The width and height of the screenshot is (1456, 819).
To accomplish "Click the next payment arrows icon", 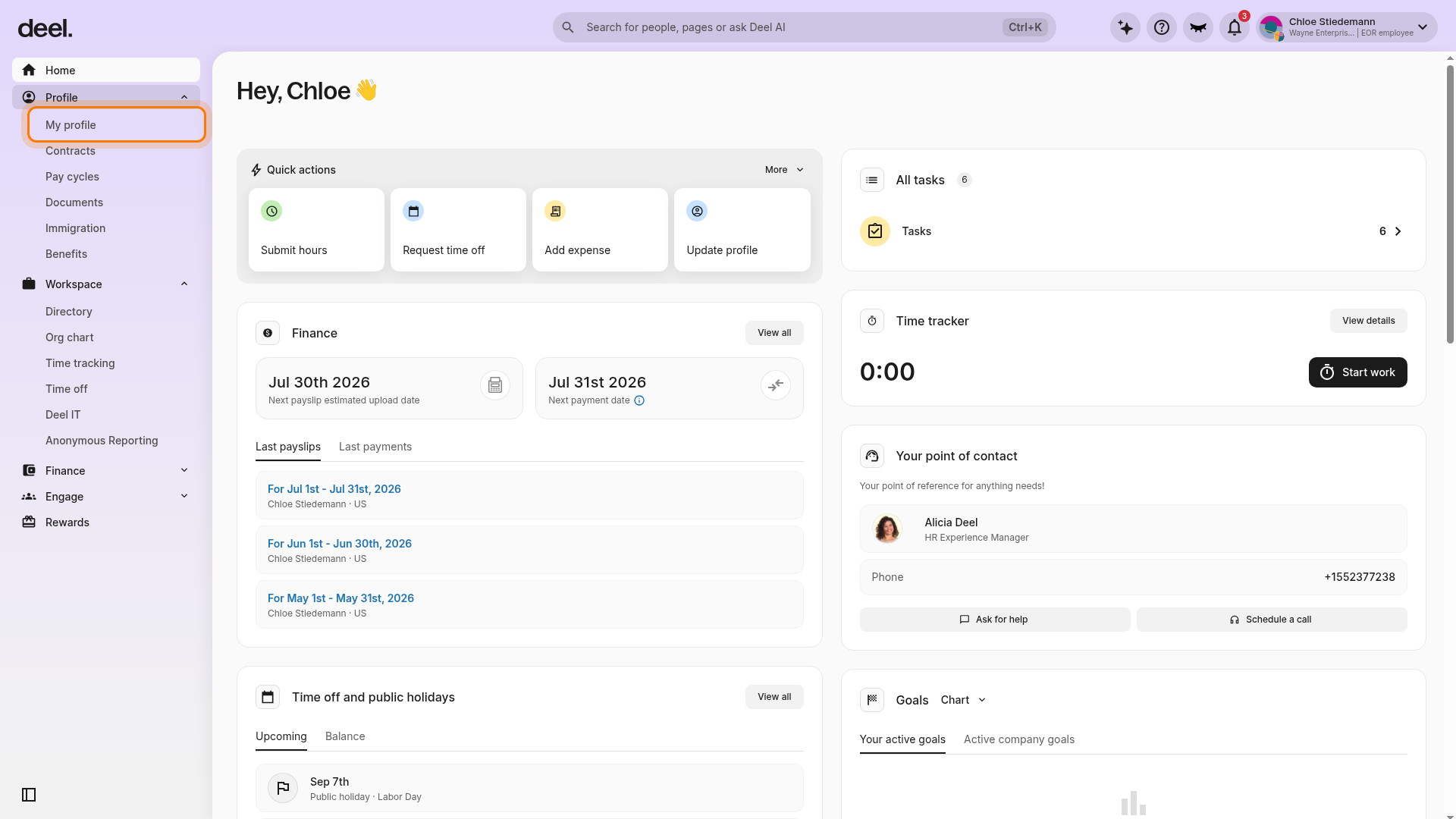I will coord(776,385).
